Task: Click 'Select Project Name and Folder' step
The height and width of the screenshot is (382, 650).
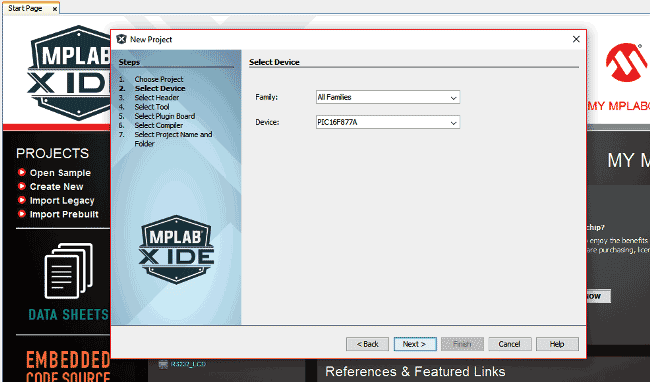Action: point(173,139)
